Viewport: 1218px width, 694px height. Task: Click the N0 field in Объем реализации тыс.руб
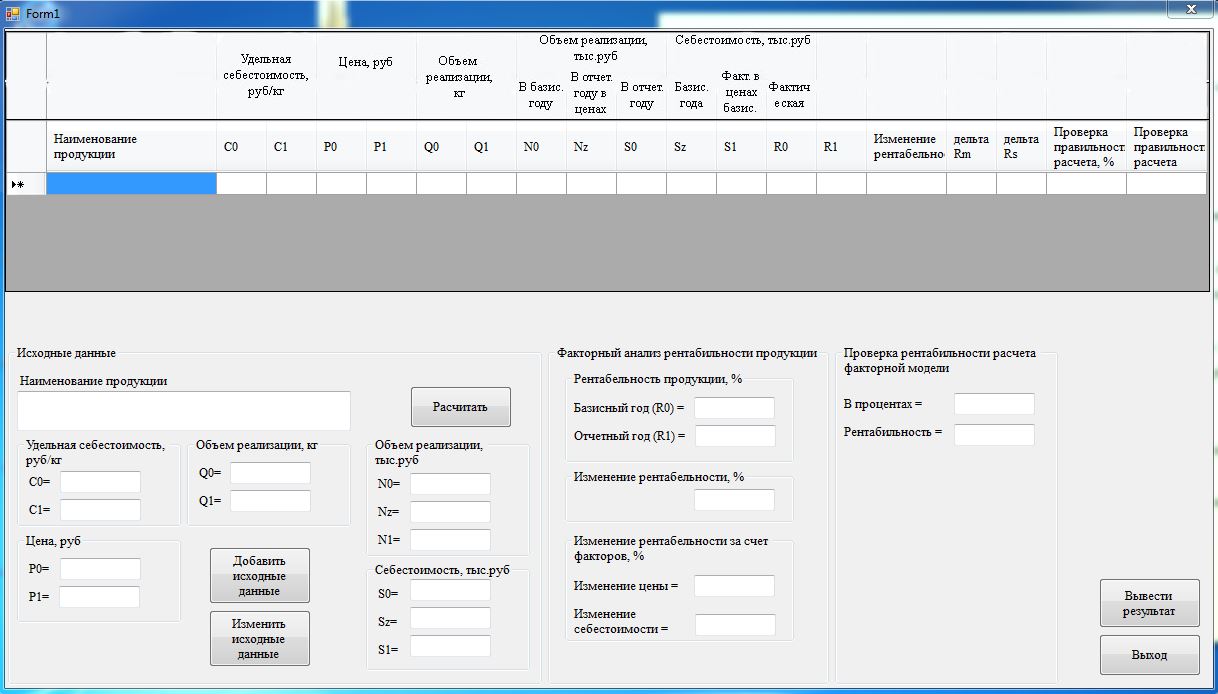pos(450,483)
